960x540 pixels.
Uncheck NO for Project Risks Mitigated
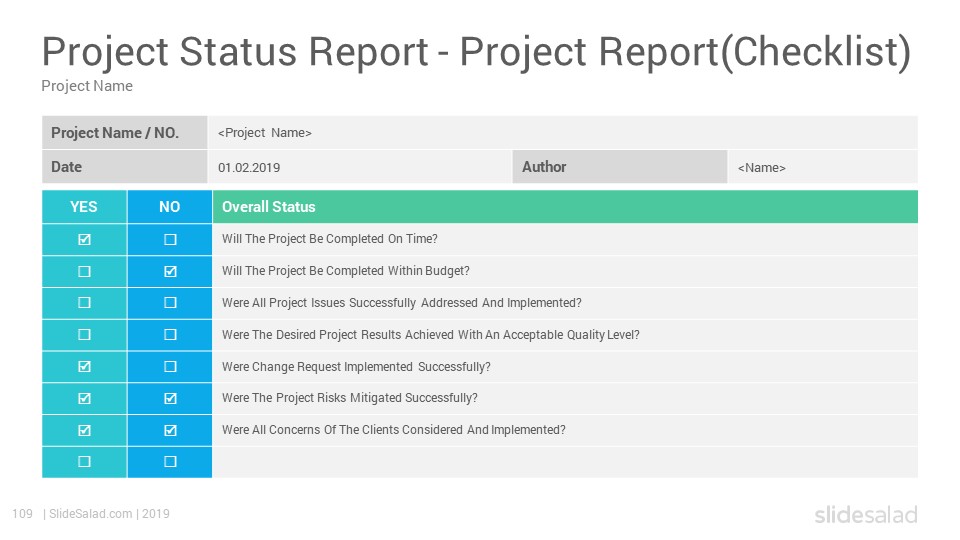point(170,399)
